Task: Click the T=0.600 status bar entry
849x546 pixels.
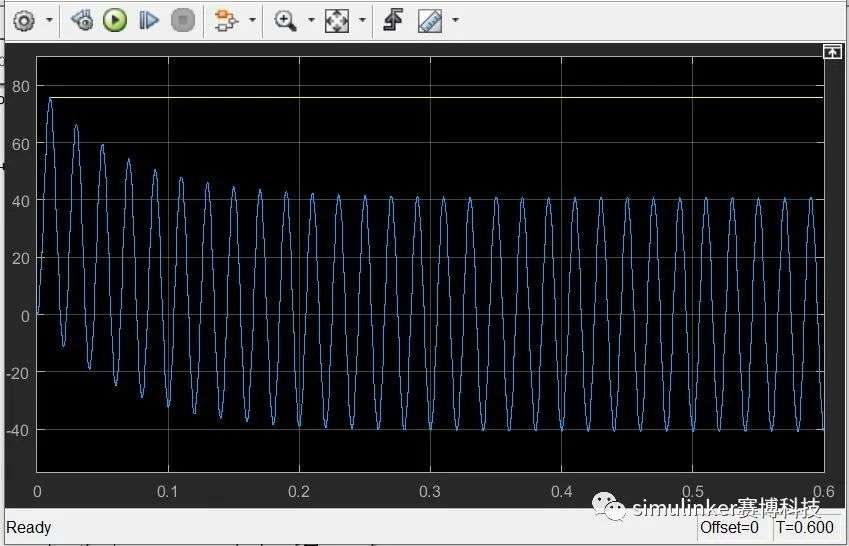Action: pos(805,527)
